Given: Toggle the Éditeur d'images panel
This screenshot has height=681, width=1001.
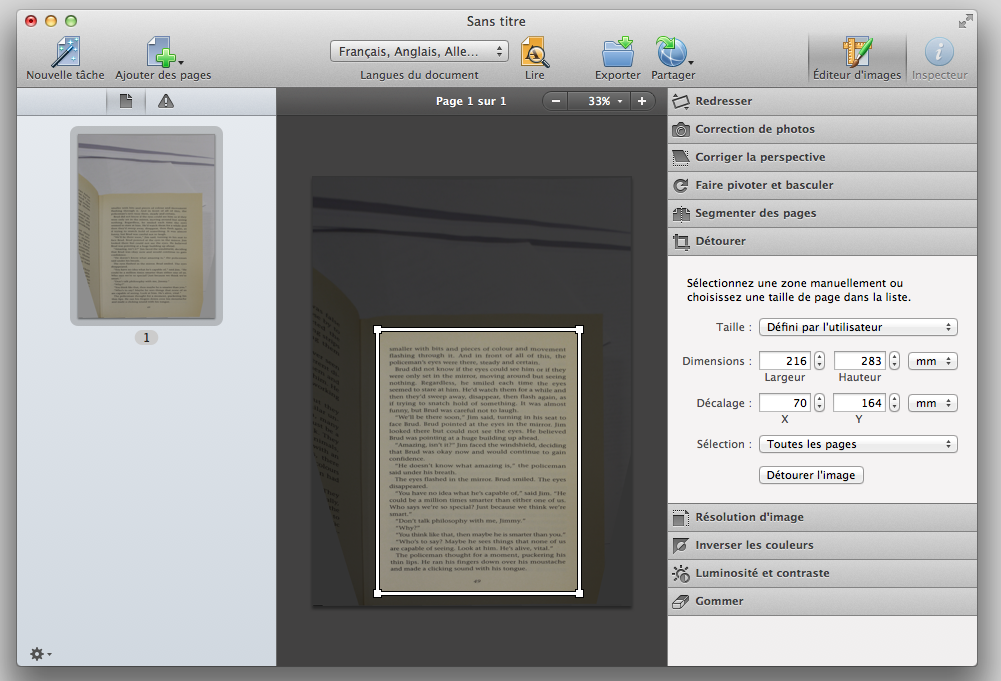Looking at the screenshot, I should pos(856,52).
